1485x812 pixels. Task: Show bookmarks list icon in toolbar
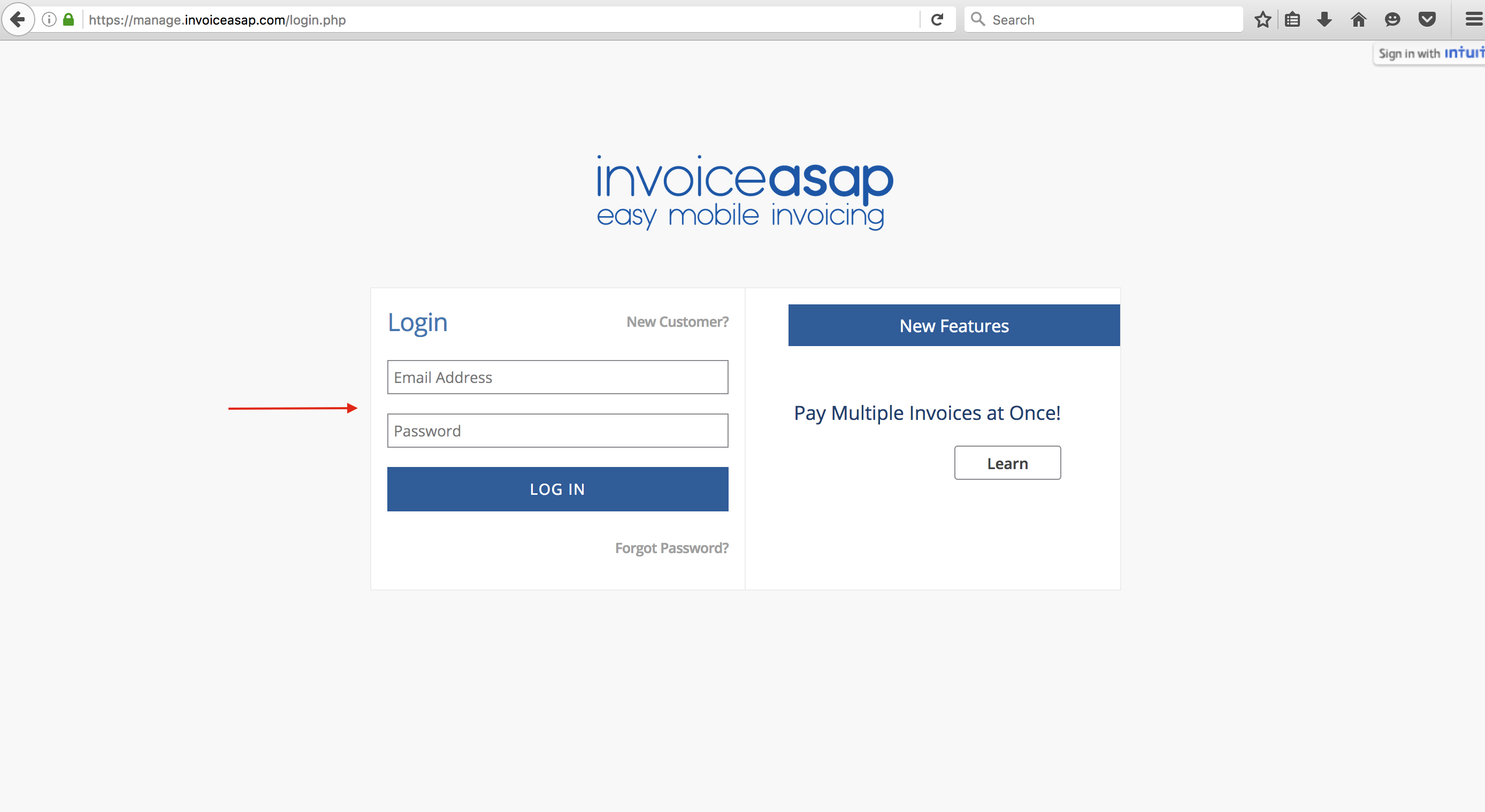pos(1292,20)
